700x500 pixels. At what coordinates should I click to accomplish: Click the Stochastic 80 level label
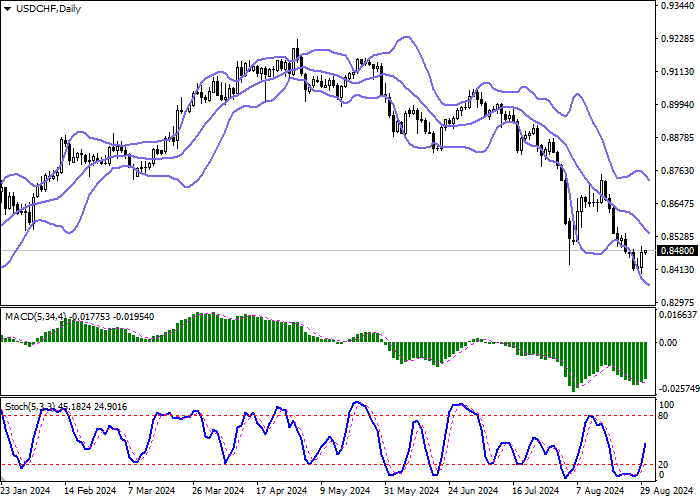click(x=663, y=416)
